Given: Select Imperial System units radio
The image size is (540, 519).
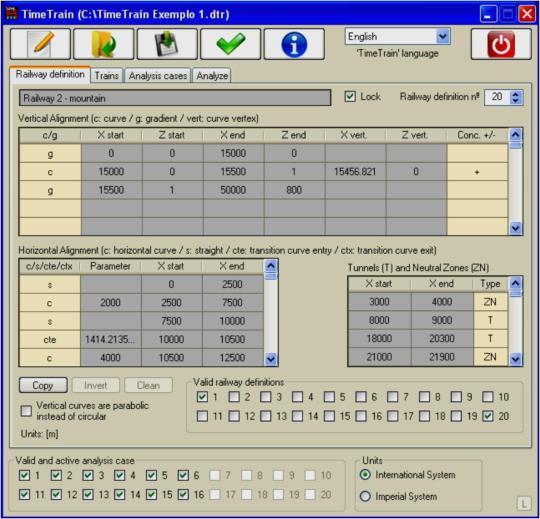Looking at the screenshot, I should pos(365,496).
